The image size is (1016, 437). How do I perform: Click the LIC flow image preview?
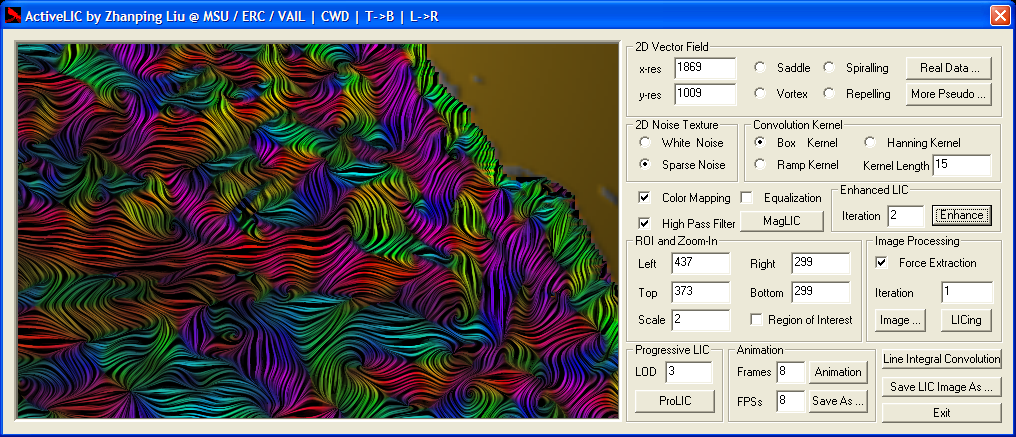(x=317, y=230)
